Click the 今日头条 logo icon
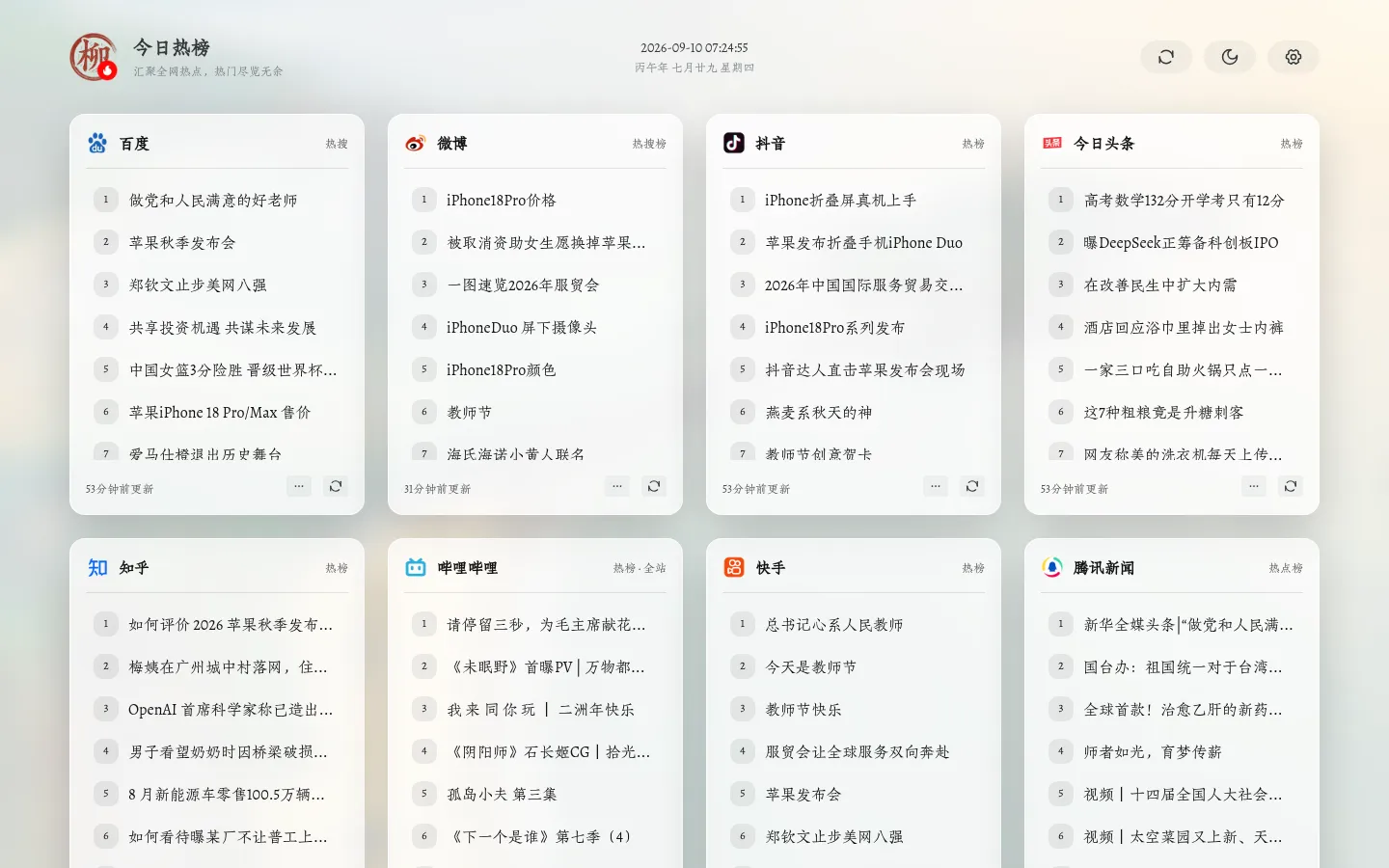The image size is (1389, 868). click(1052, 143)
